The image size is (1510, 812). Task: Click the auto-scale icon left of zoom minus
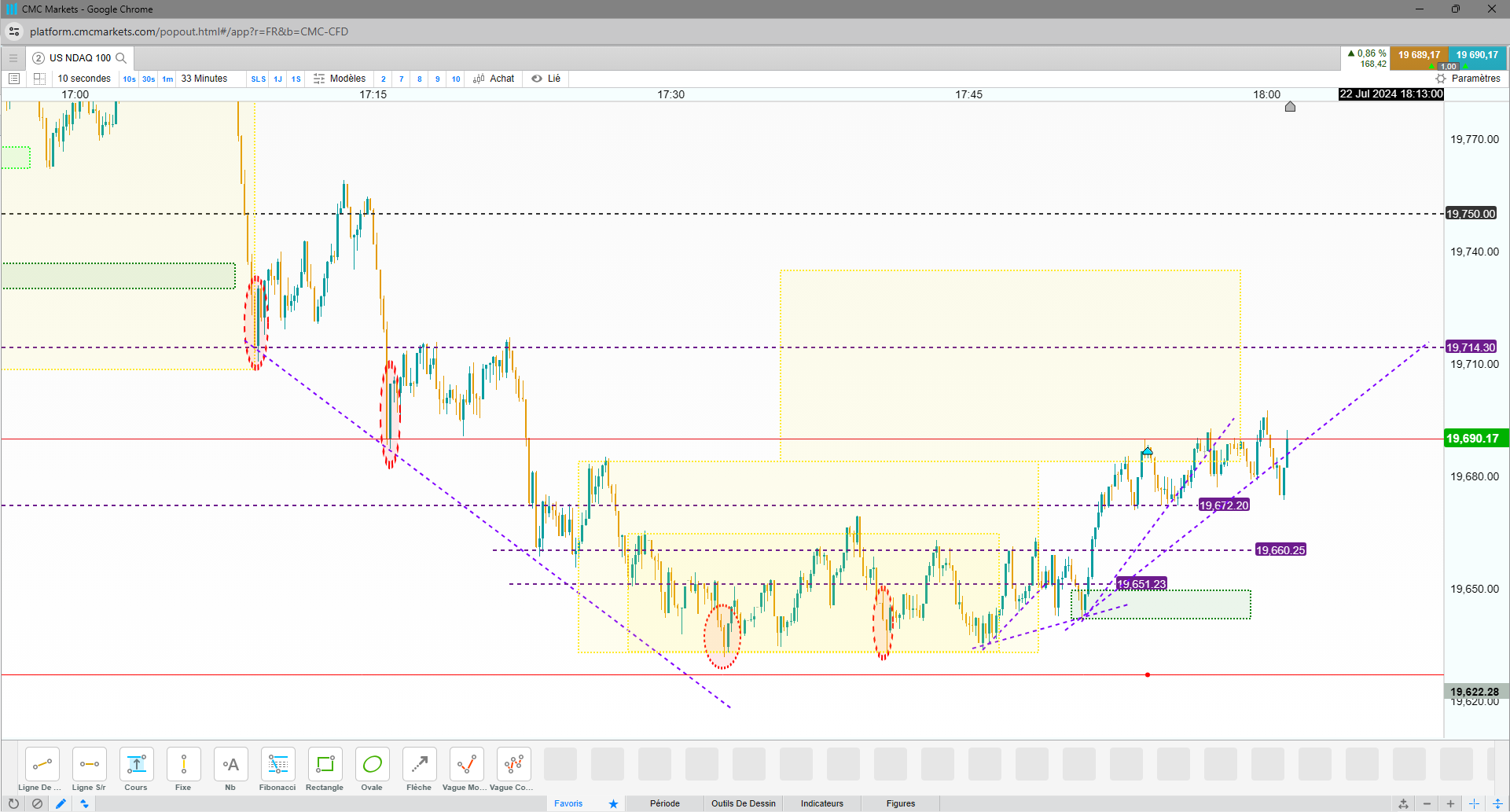1403,803
